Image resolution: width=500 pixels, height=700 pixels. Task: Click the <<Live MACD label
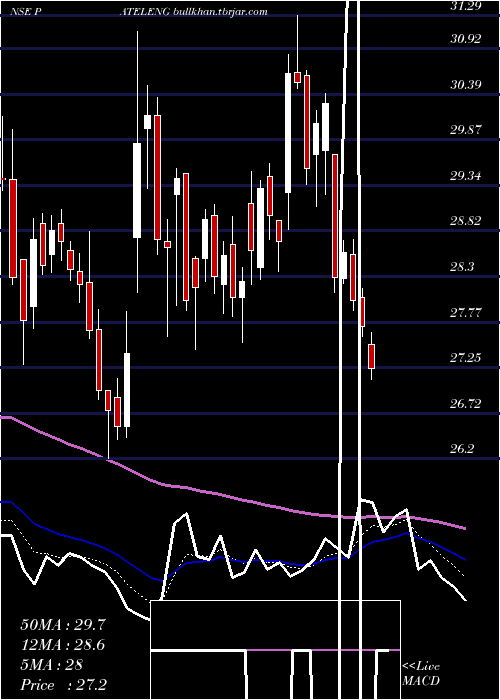point(421,674)
